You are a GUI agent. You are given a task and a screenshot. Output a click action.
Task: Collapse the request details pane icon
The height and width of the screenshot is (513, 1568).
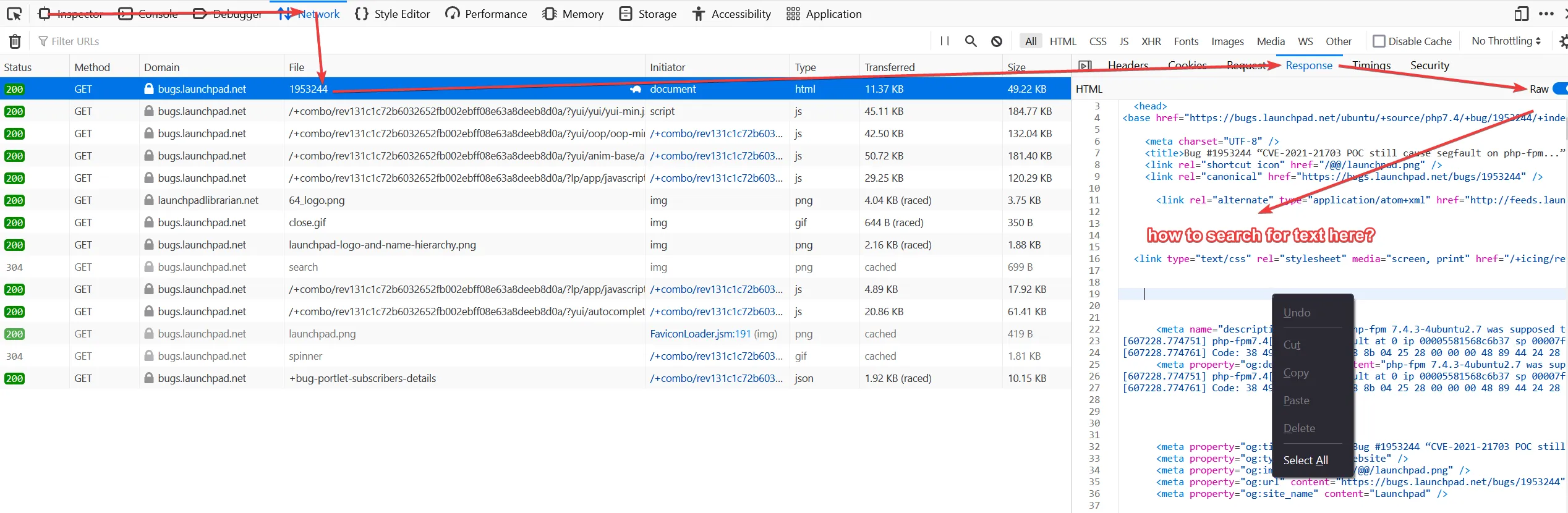[x=1084, y=66]
